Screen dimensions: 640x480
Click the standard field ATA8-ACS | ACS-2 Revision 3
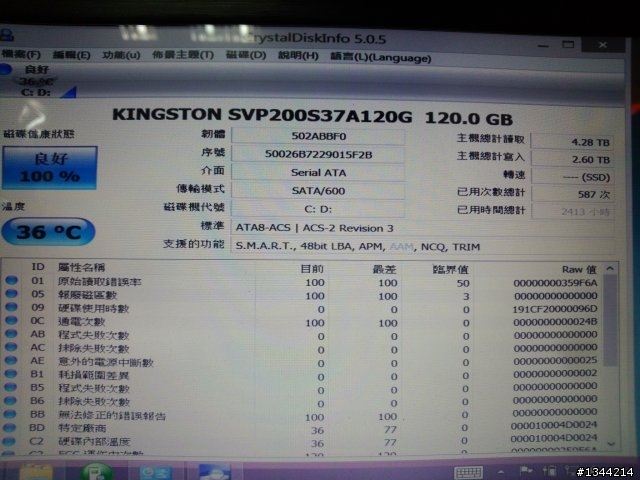[423, 228]
